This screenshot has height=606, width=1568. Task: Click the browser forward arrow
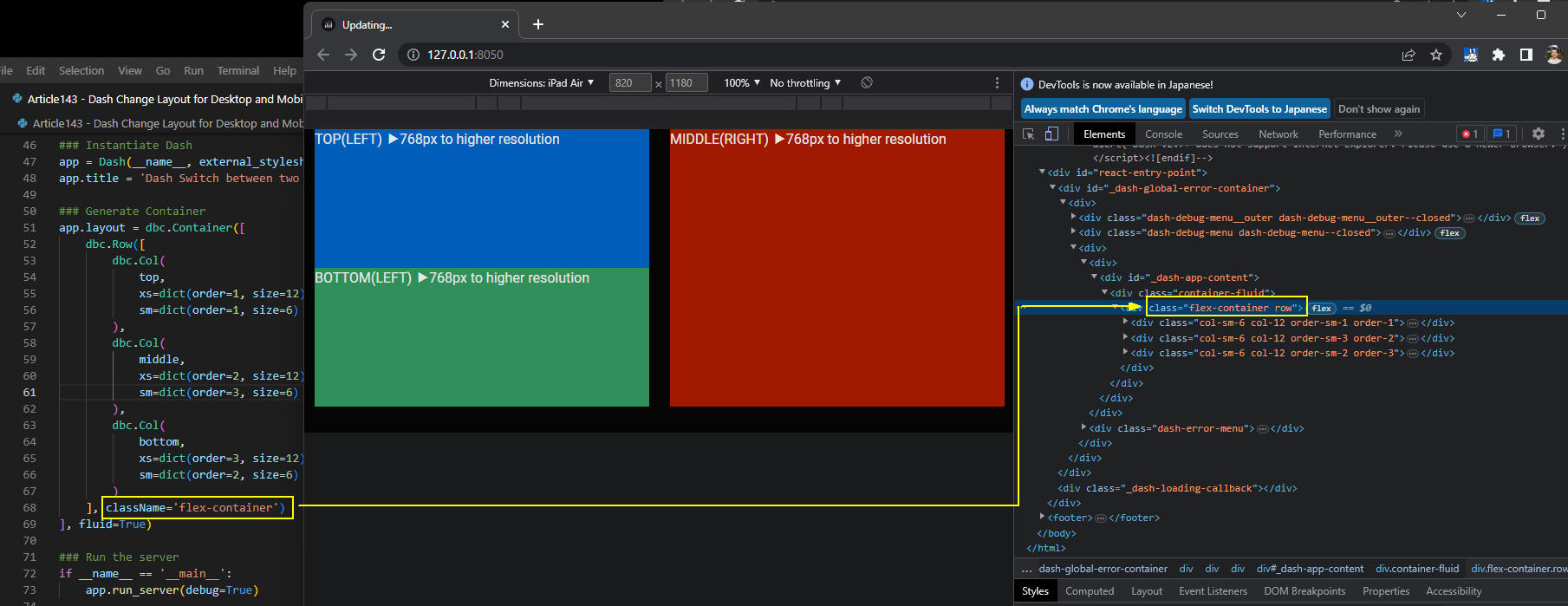click(351, 55)
